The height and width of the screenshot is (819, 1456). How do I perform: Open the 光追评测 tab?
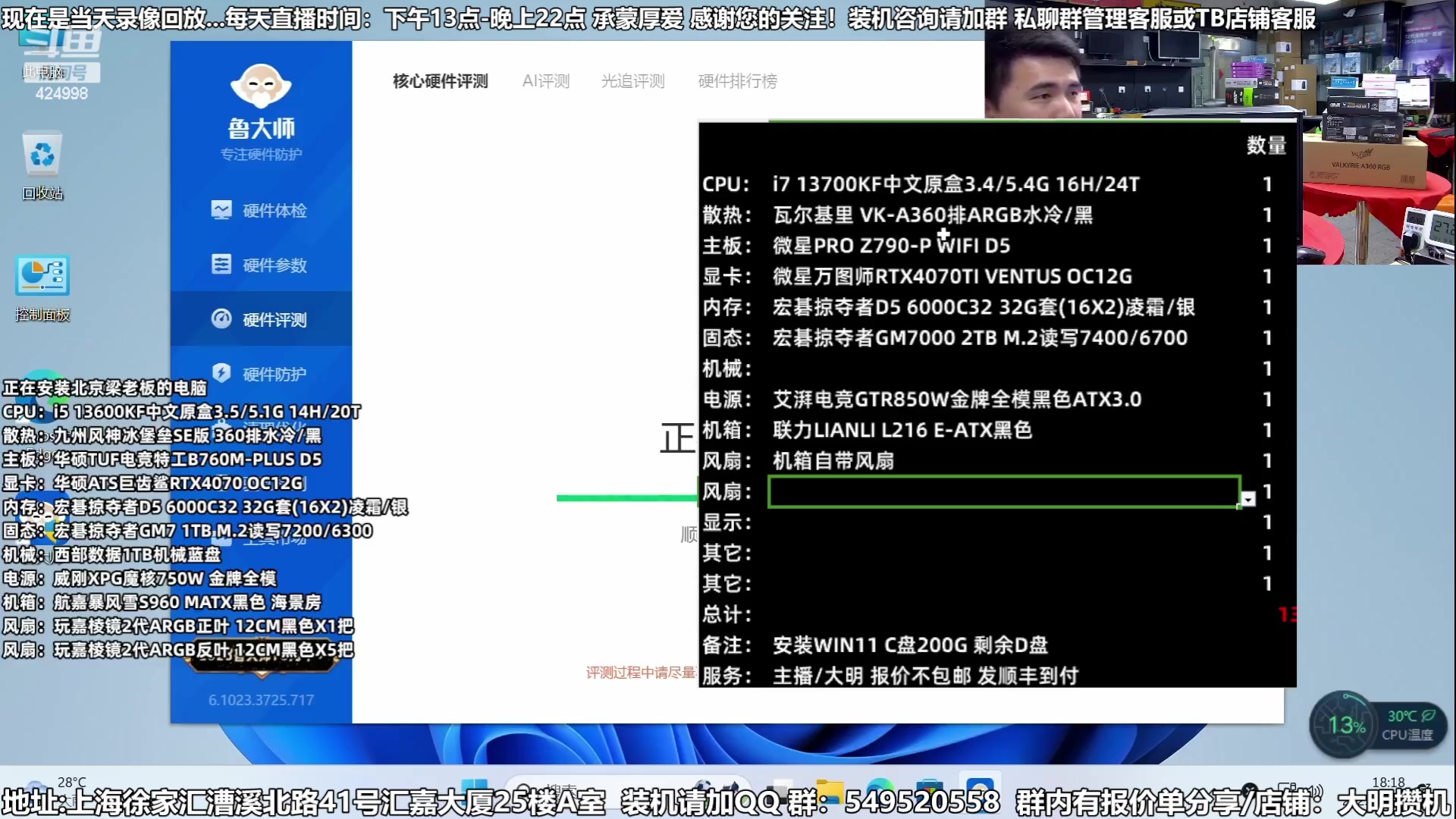(632, 81)
